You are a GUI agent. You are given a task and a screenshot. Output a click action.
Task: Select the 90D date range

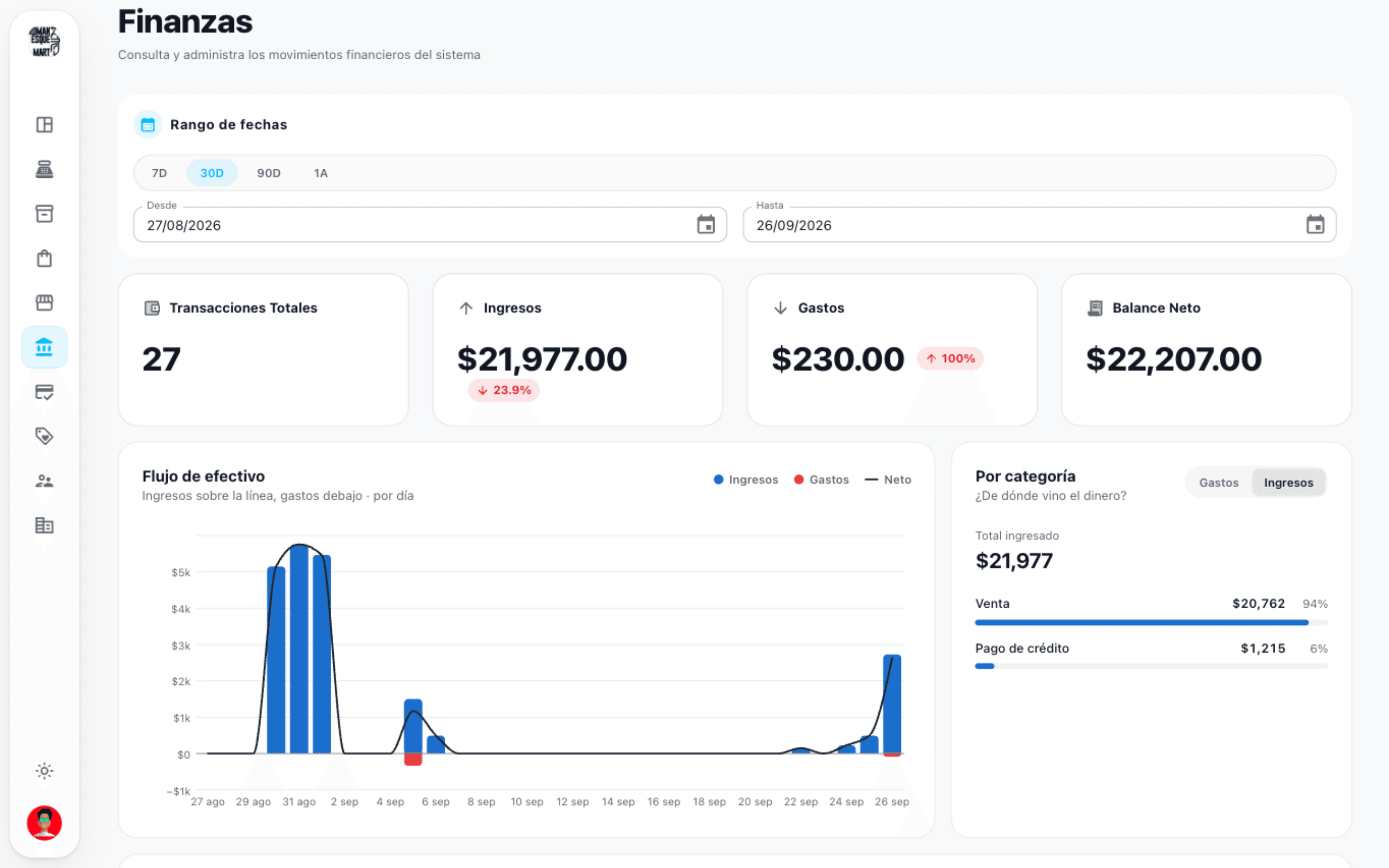click(x=269, y=173)
